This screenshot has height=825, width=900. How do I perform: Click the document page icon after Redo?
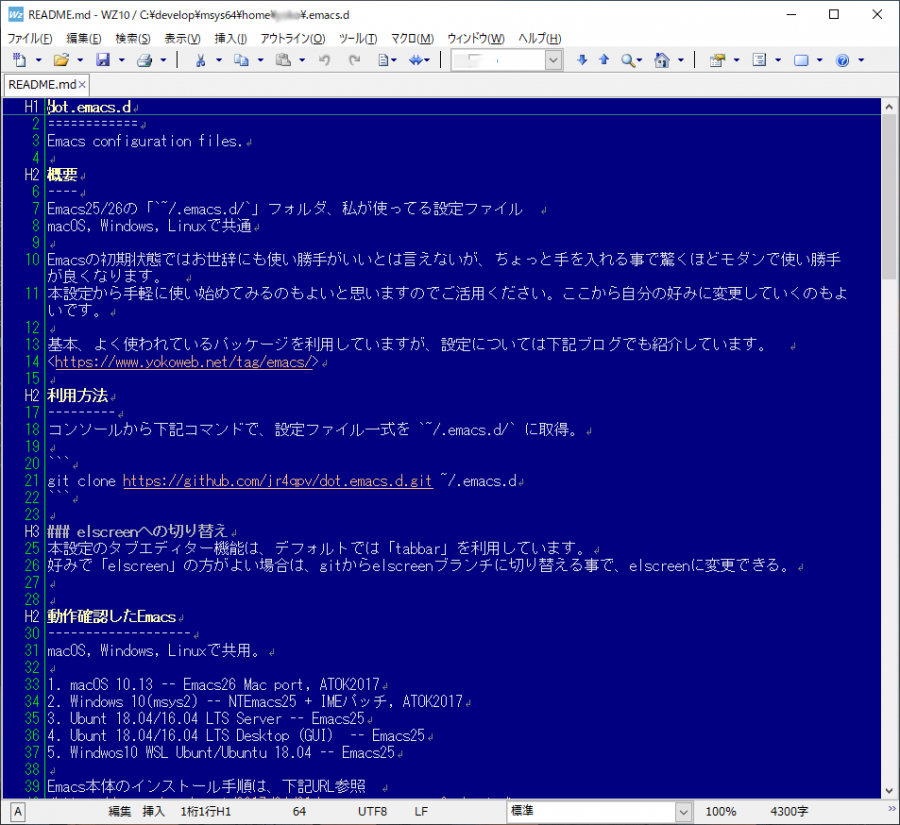[383, 60]
